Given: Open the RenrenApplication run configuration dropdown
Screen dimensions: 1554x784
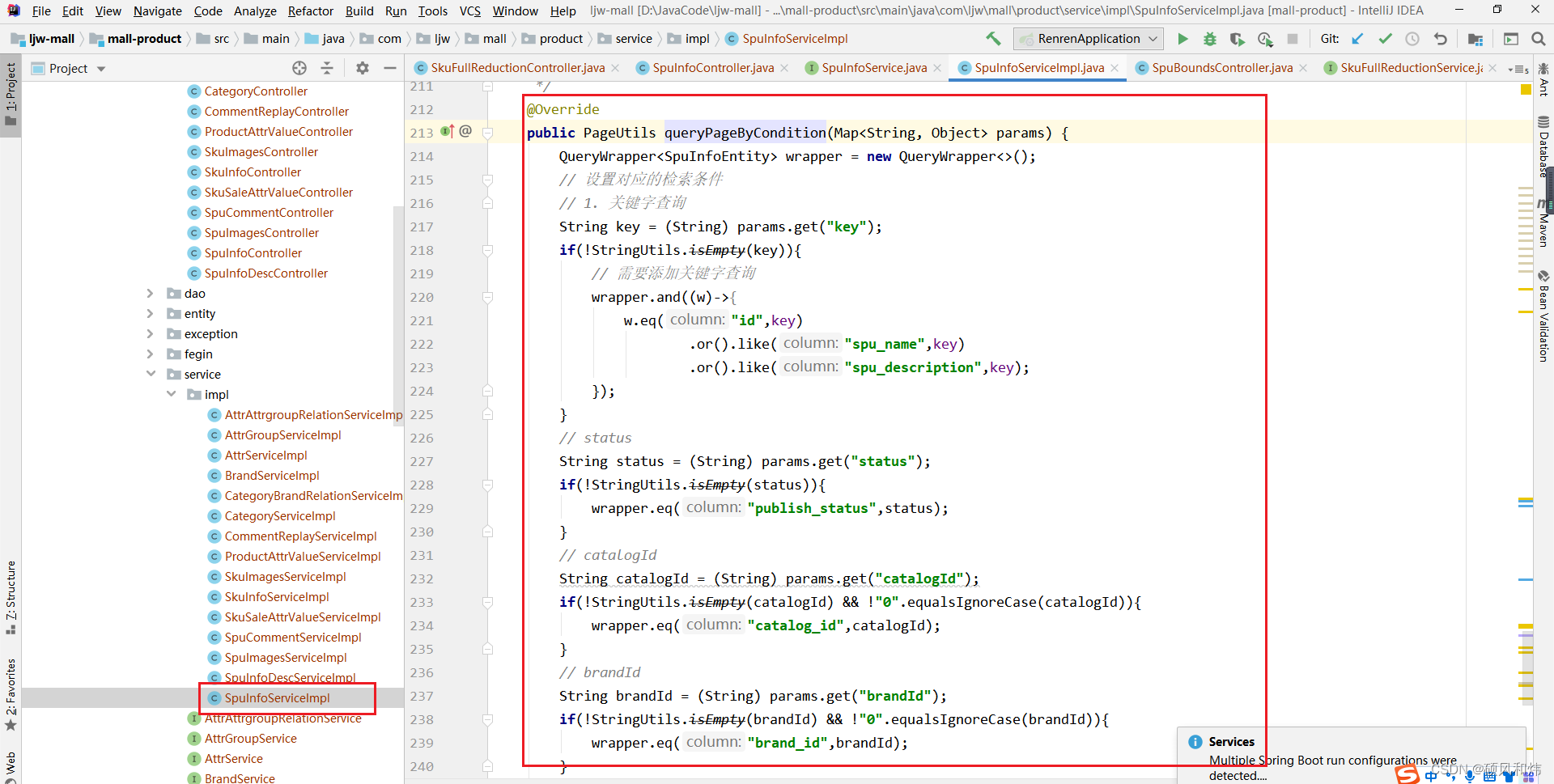Looking at the screenshot, I should click(1089, 39).
